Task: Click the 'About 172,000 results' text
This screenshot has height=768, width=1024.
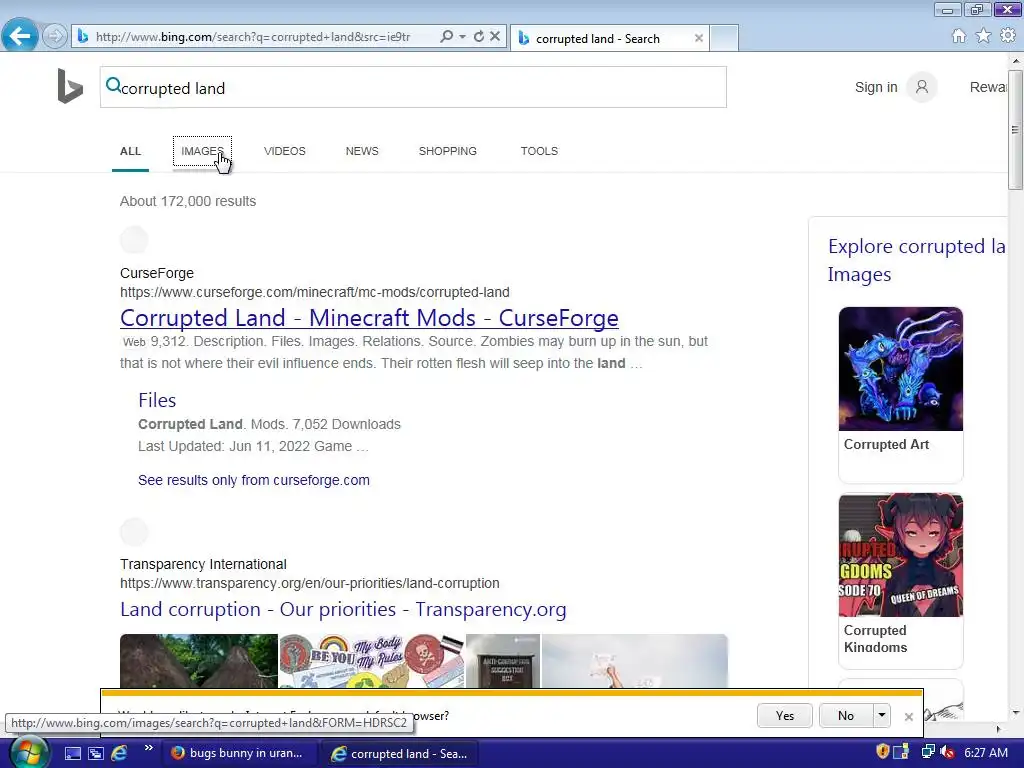Action: pyautogui.click(x=188, y=201)
